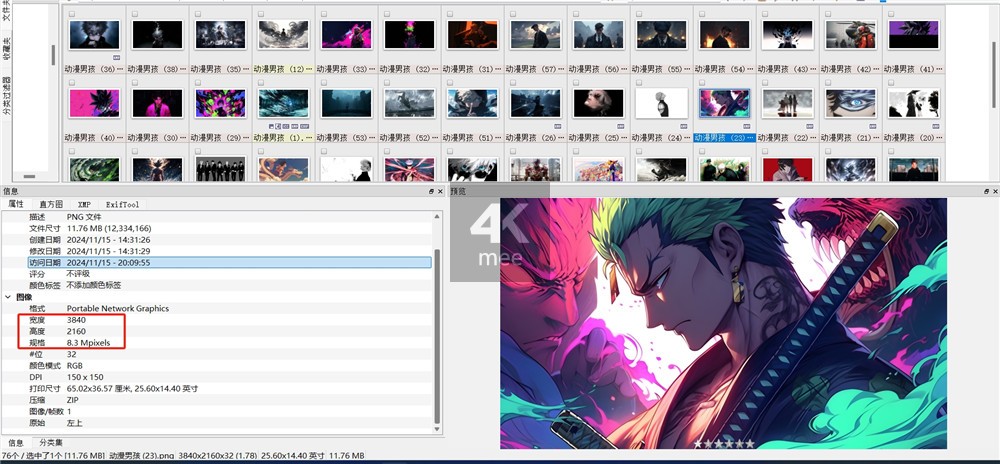Screen dimensions: 1000x464
Task: Toggle the checkbox on thumbnail 动漫男孩 (53)
Action: (x=324, y=82)
